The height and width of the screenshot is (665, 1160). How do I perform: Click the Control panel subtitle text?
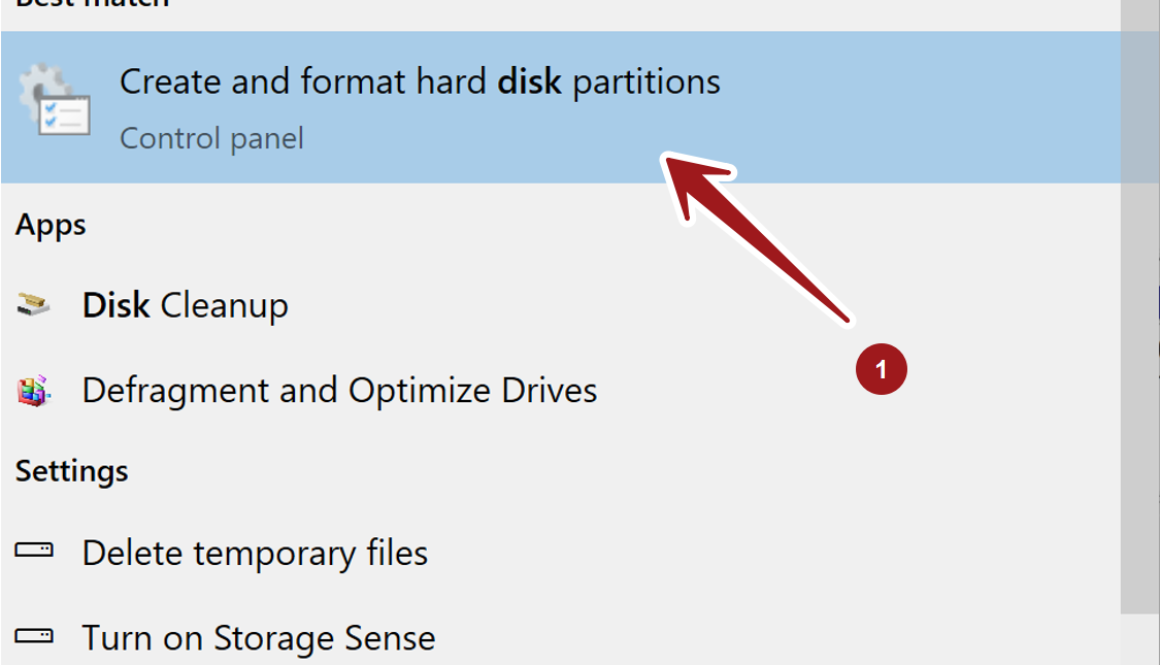click(x=211, y=138)
